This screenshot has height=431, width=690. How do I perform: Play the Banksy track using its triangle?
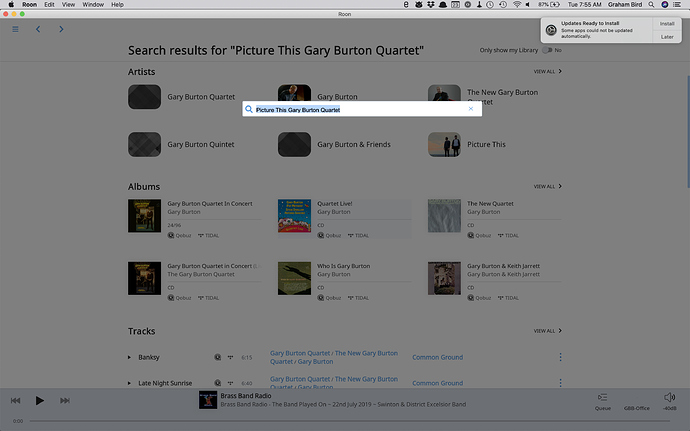(x=129, y=357)
